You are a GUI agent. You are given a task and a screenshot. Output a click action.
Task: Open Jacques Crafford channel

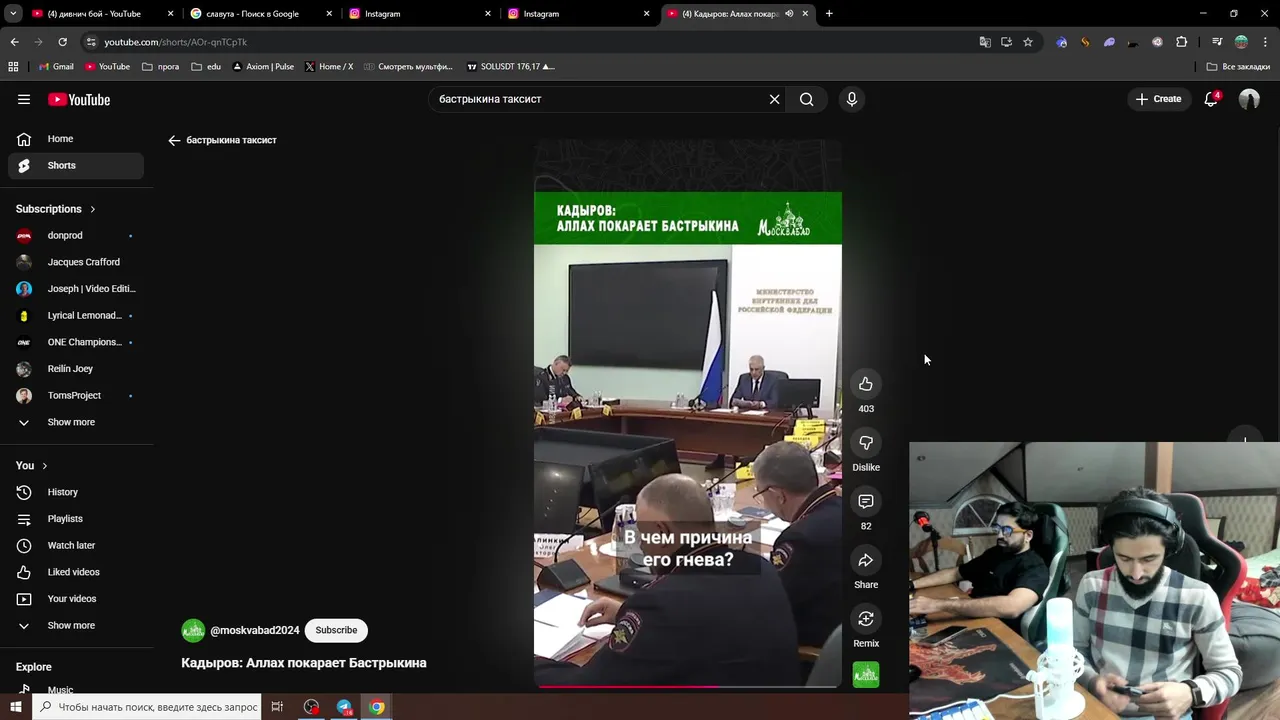point(76,262)
